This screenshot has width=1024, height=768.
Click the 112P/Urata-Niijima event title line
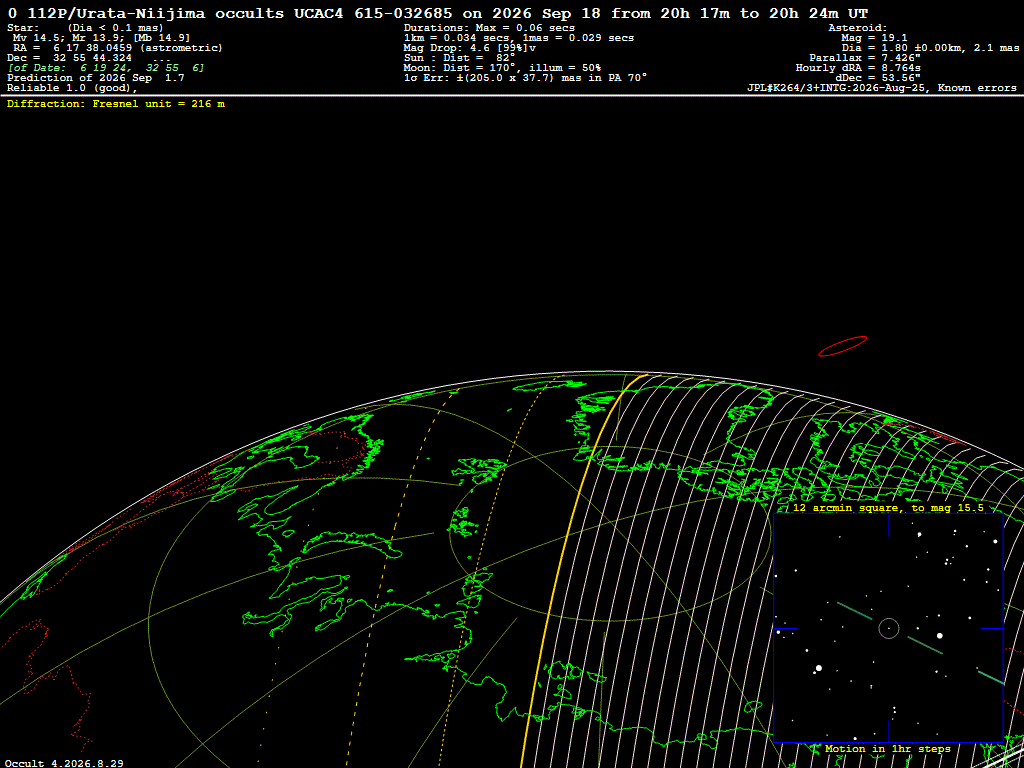(438, 13)
